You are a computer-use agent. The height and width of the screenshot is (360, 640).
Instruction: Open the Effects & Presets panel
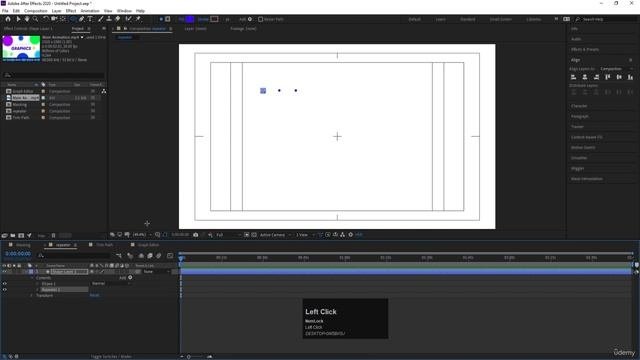tap(585, 49)
